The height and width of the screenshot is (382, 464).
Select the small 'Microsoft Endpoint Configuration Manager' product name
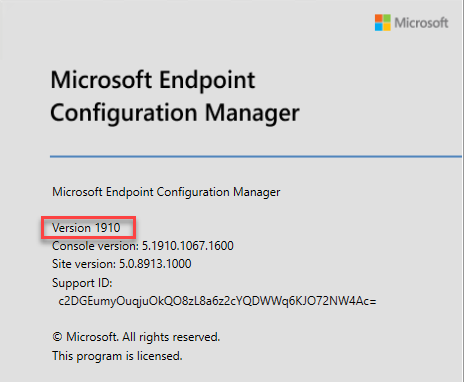tap(166, 192)
